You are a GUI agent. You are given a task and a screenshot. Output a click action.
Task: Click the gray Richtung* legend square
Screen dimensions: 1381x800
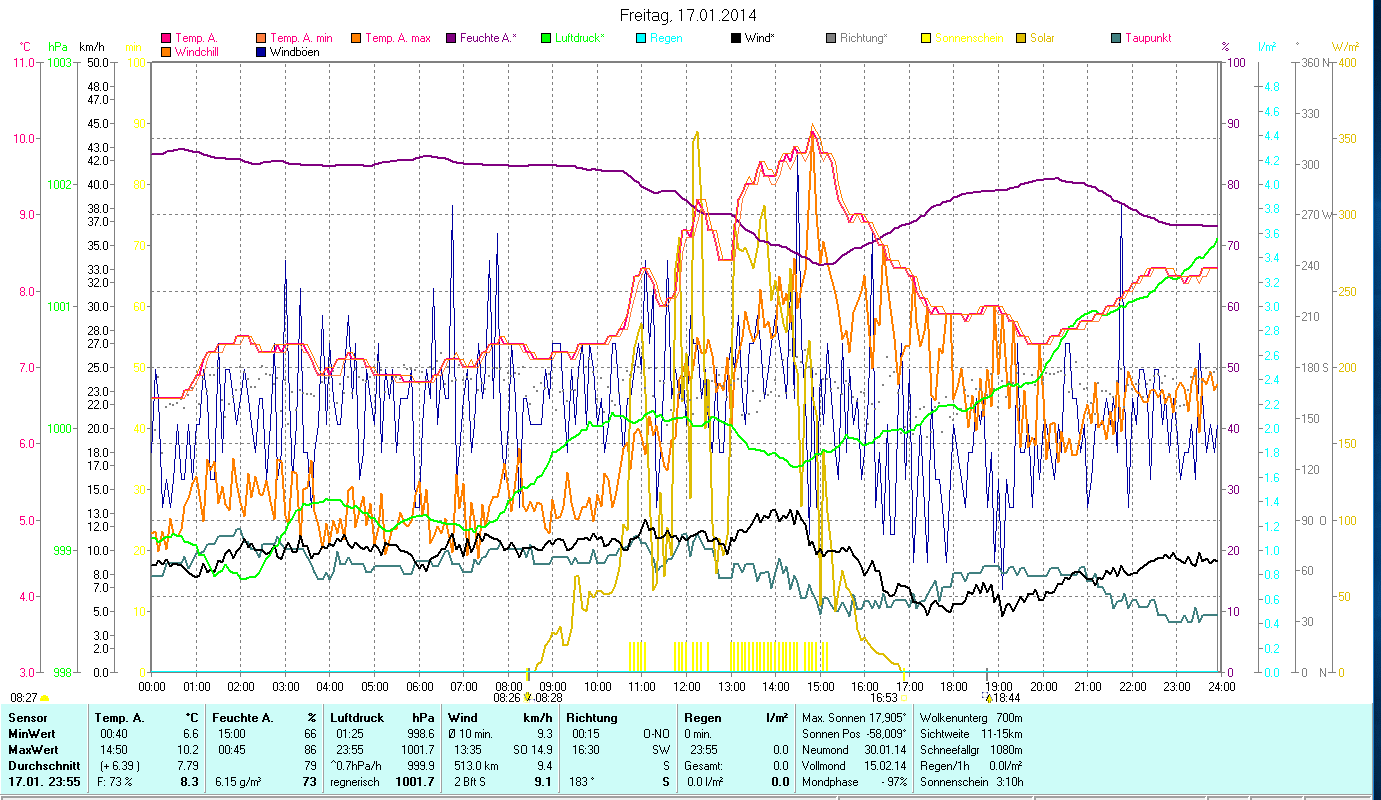pos(831,39)
